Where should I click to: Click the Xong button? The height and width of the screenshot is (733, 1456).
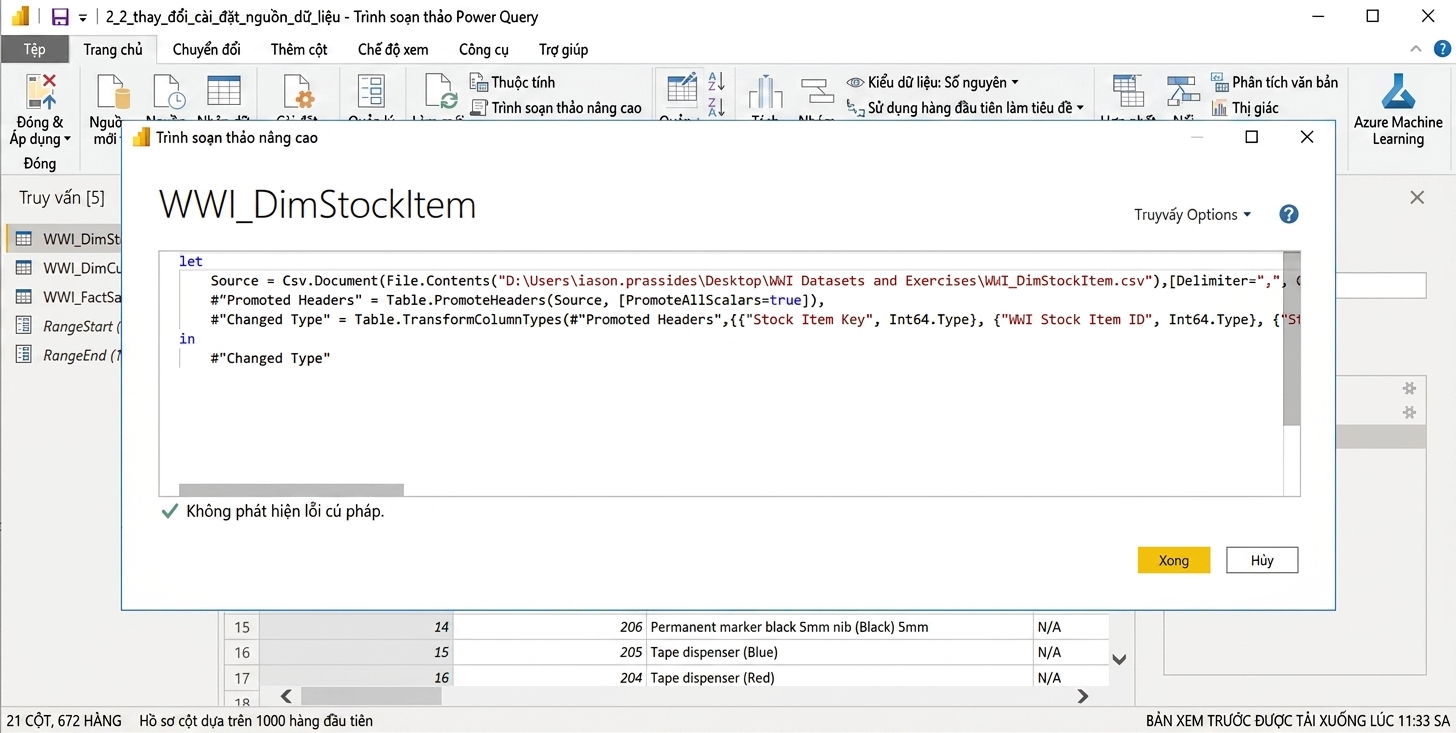coord(1174,560)
